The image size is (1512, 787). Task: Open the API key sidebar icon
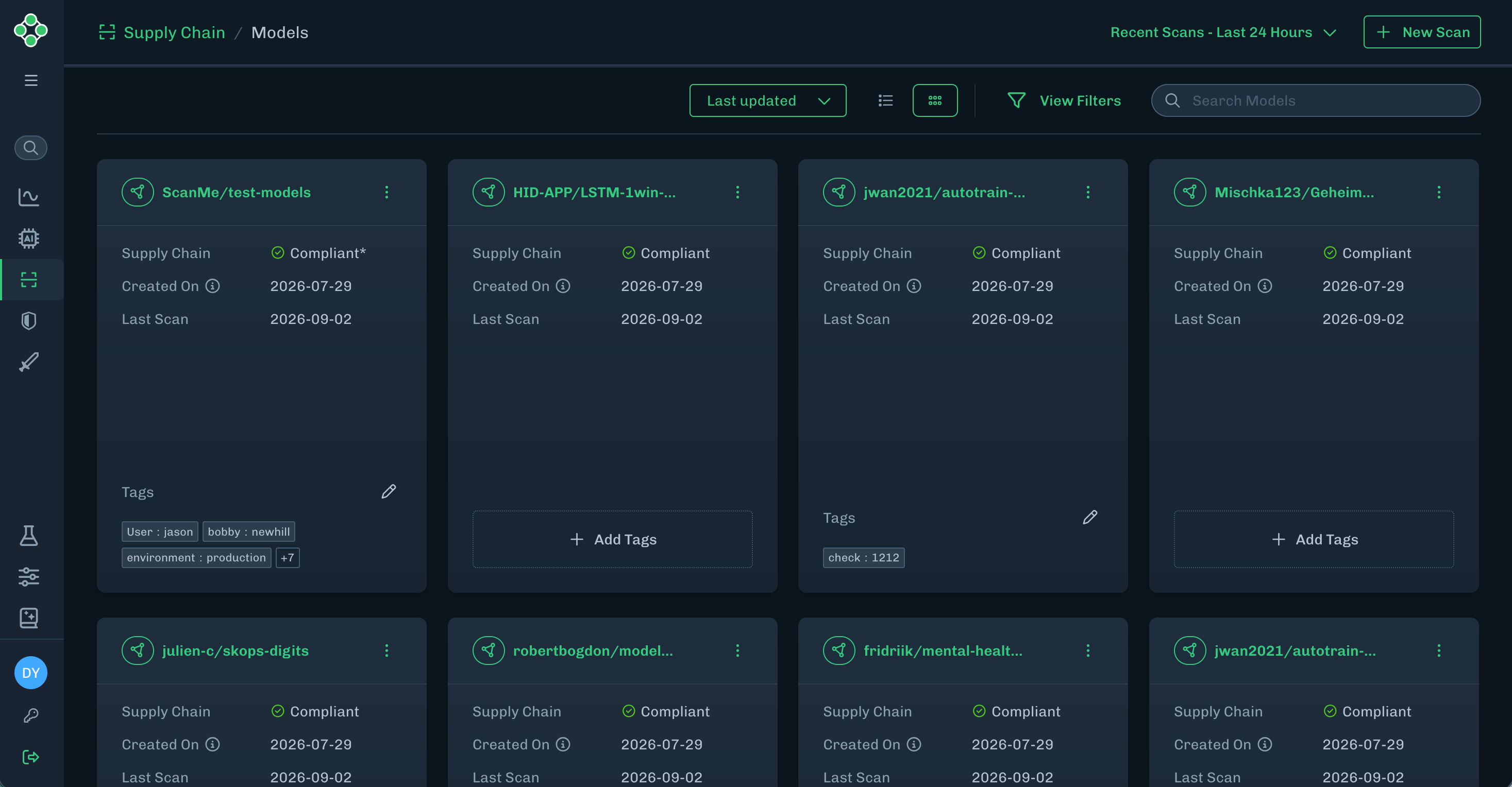point(31,715)
